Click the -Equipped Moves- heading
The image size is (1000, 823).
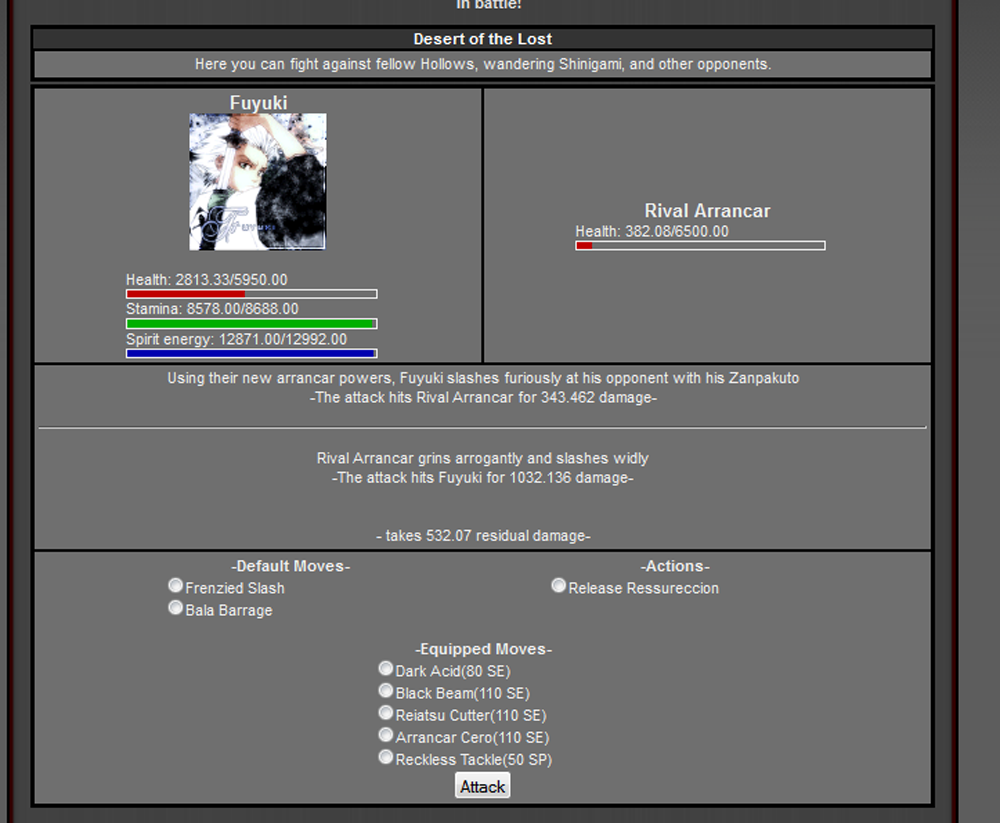(483, 649)
